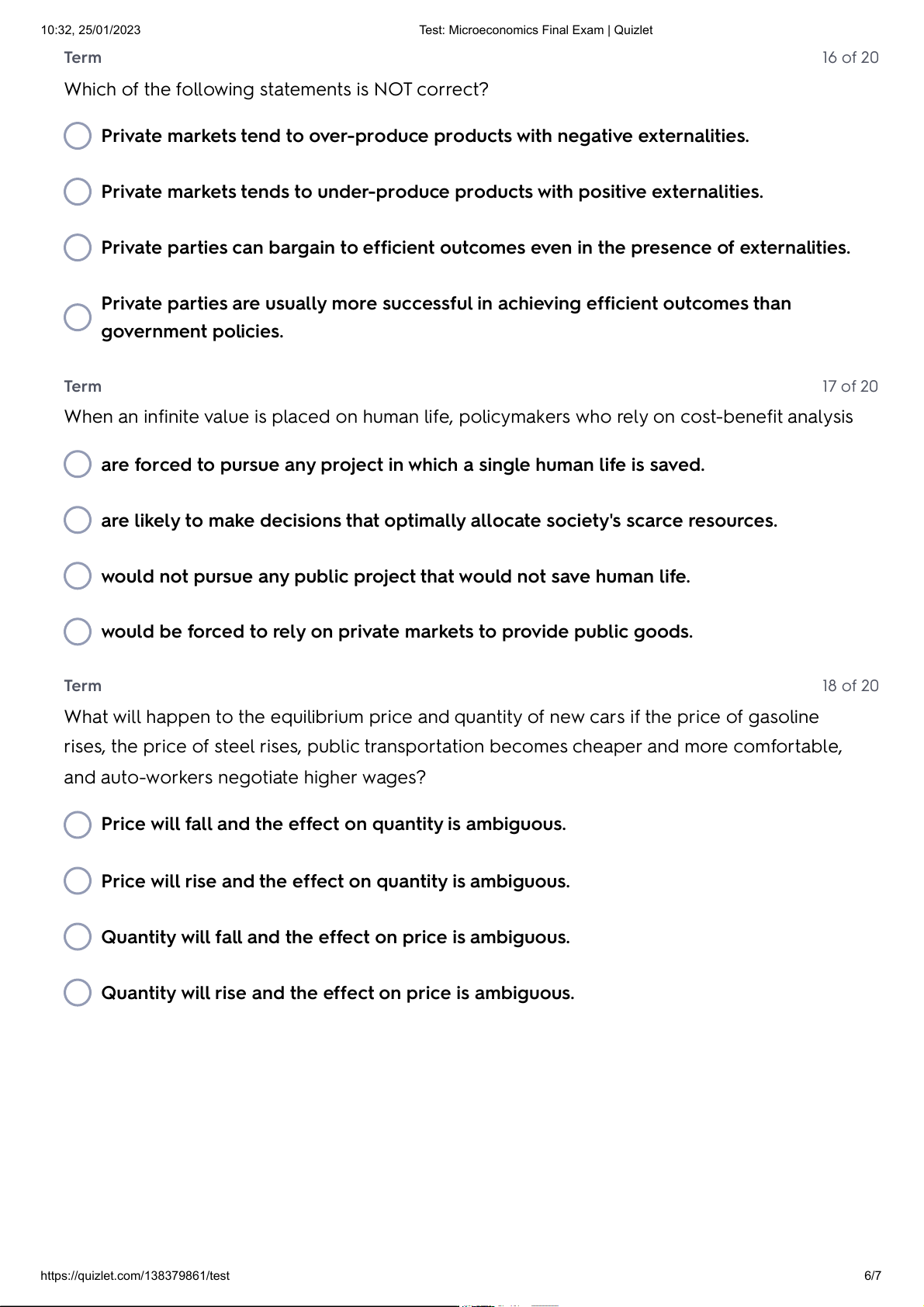The image size is (924, 1307).
Task: Select 'are forced to pursue any project' option
Action: [78, 465]
